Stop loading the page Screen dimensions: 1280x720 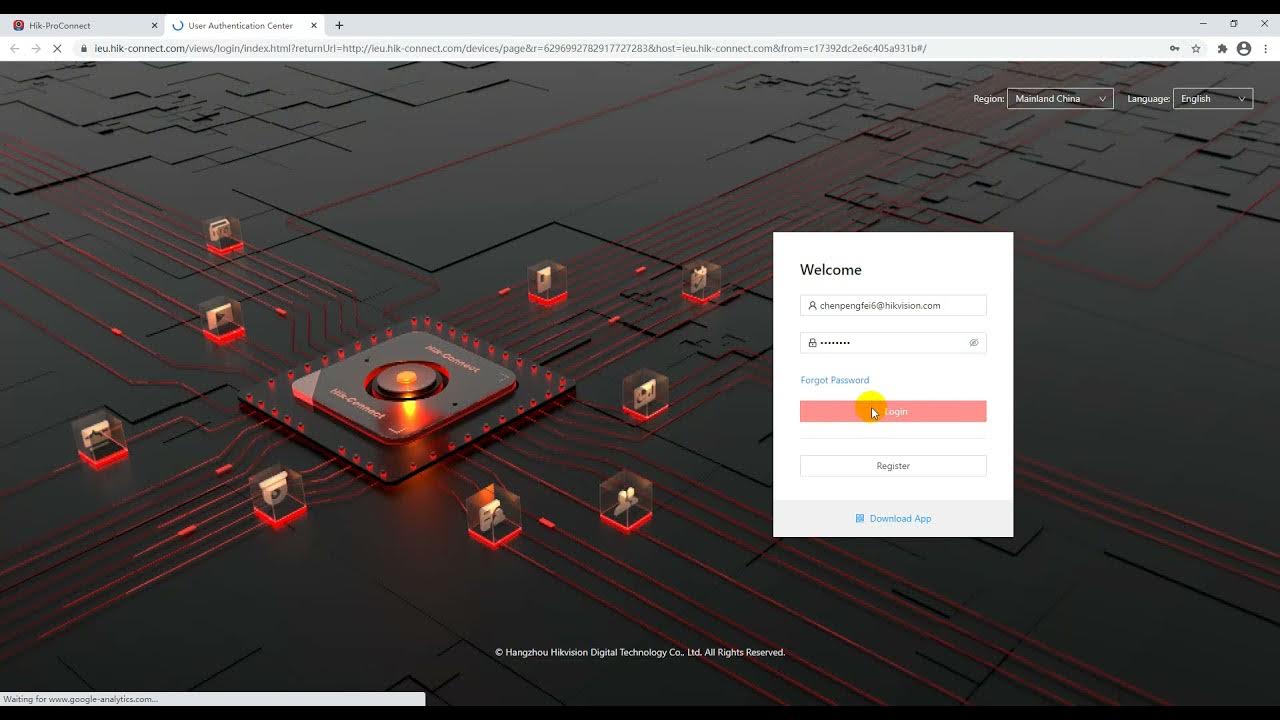click(x=58, y=48)
